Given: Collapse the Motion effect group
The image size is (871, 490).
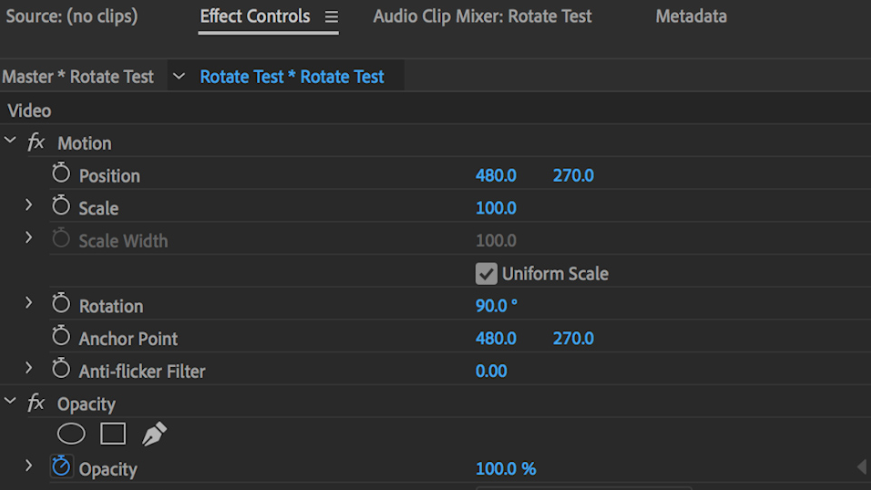Looking at the screenshot, I should 11,142.
